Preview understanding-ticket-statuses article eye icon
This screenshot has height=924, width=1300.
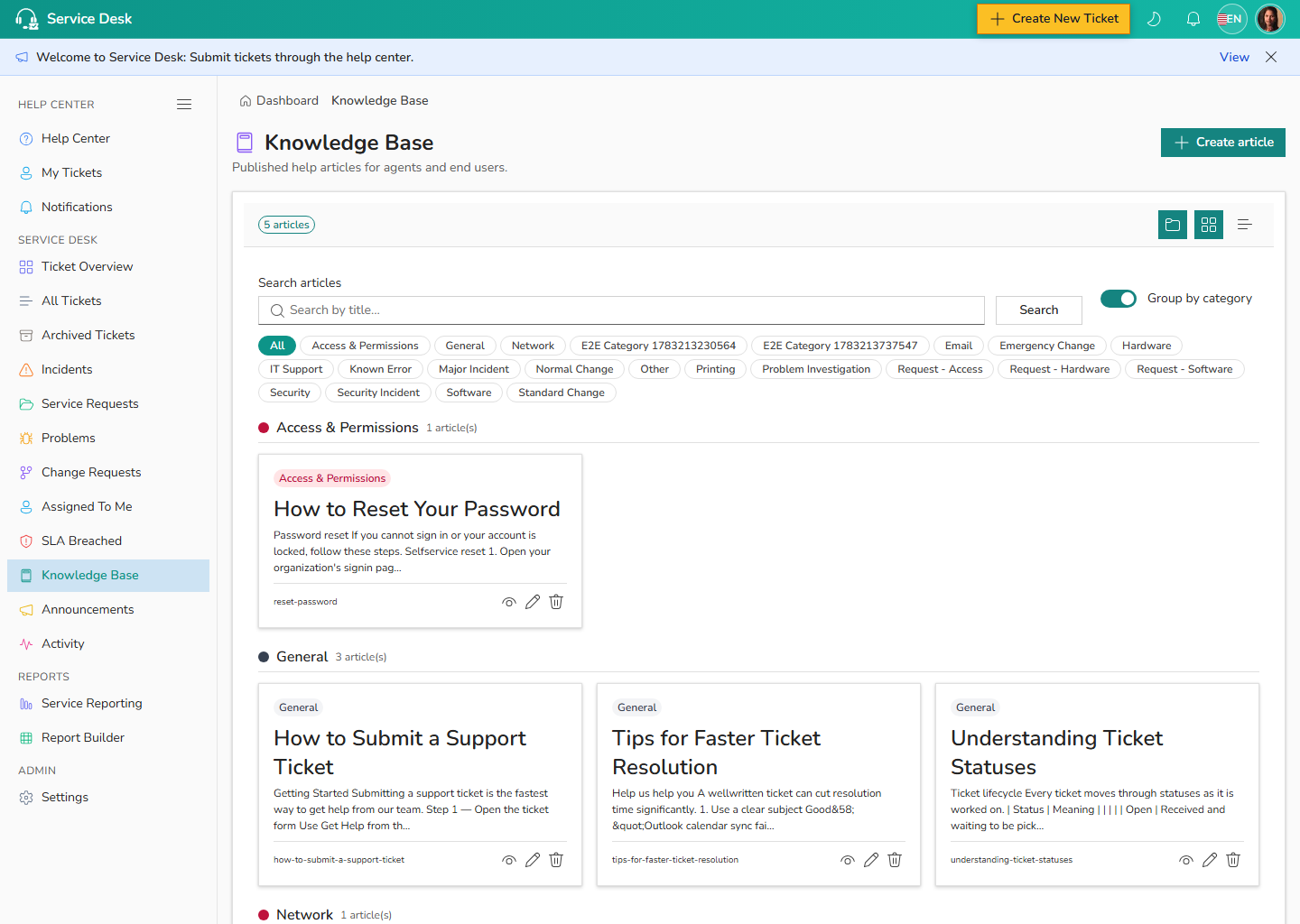1186,860
